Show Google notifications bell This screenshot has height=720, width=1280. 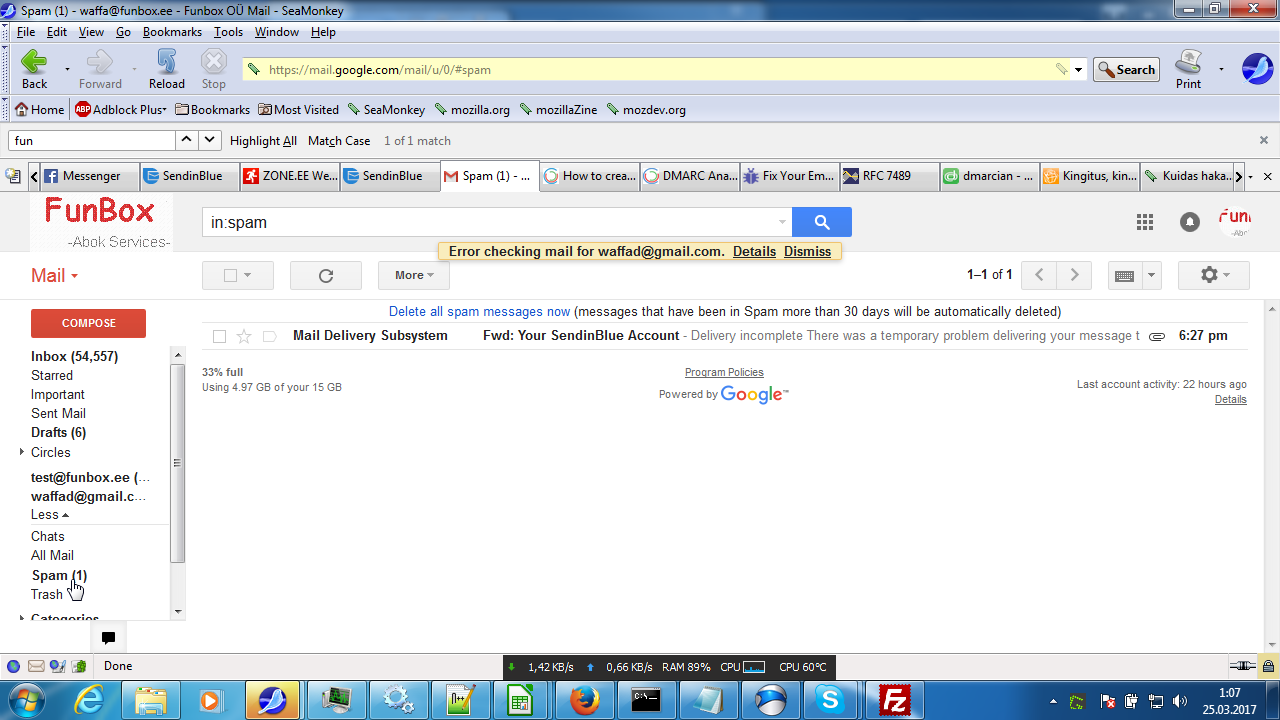click(x=1189, y=222)
